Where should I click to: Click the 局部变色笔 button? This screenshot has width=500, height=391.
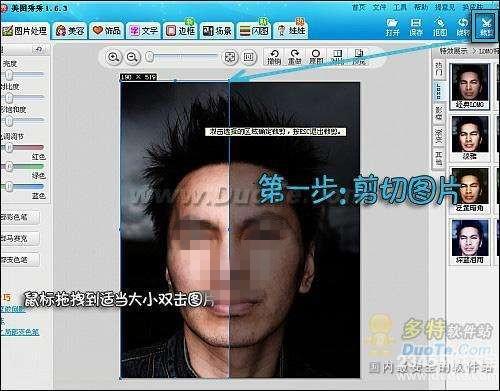click(20, 260)
